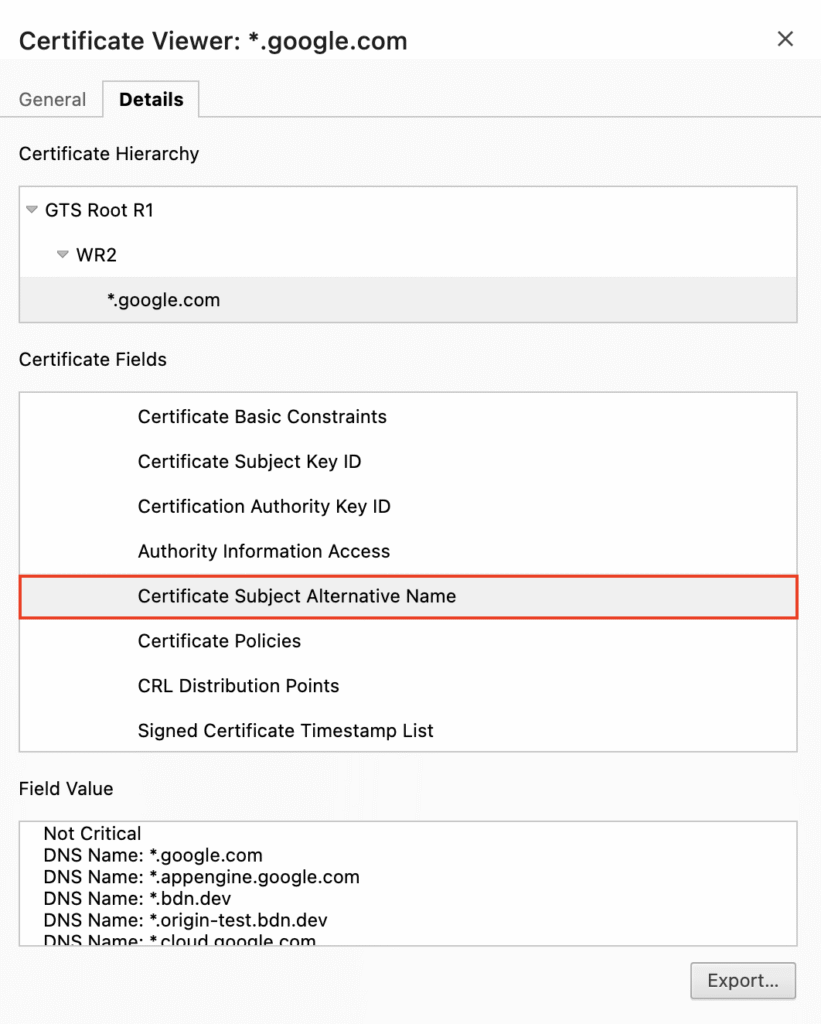Select Certificate Policies field

coord(219,641)
